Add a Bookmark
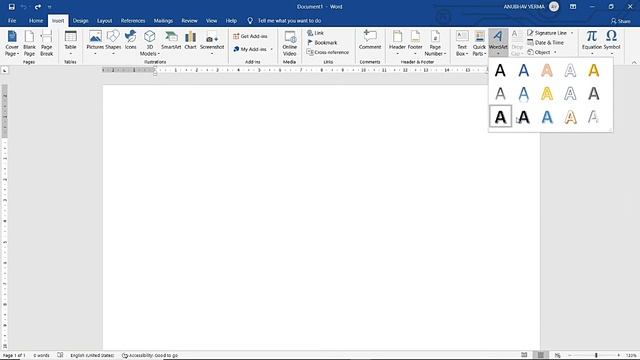 322,42
